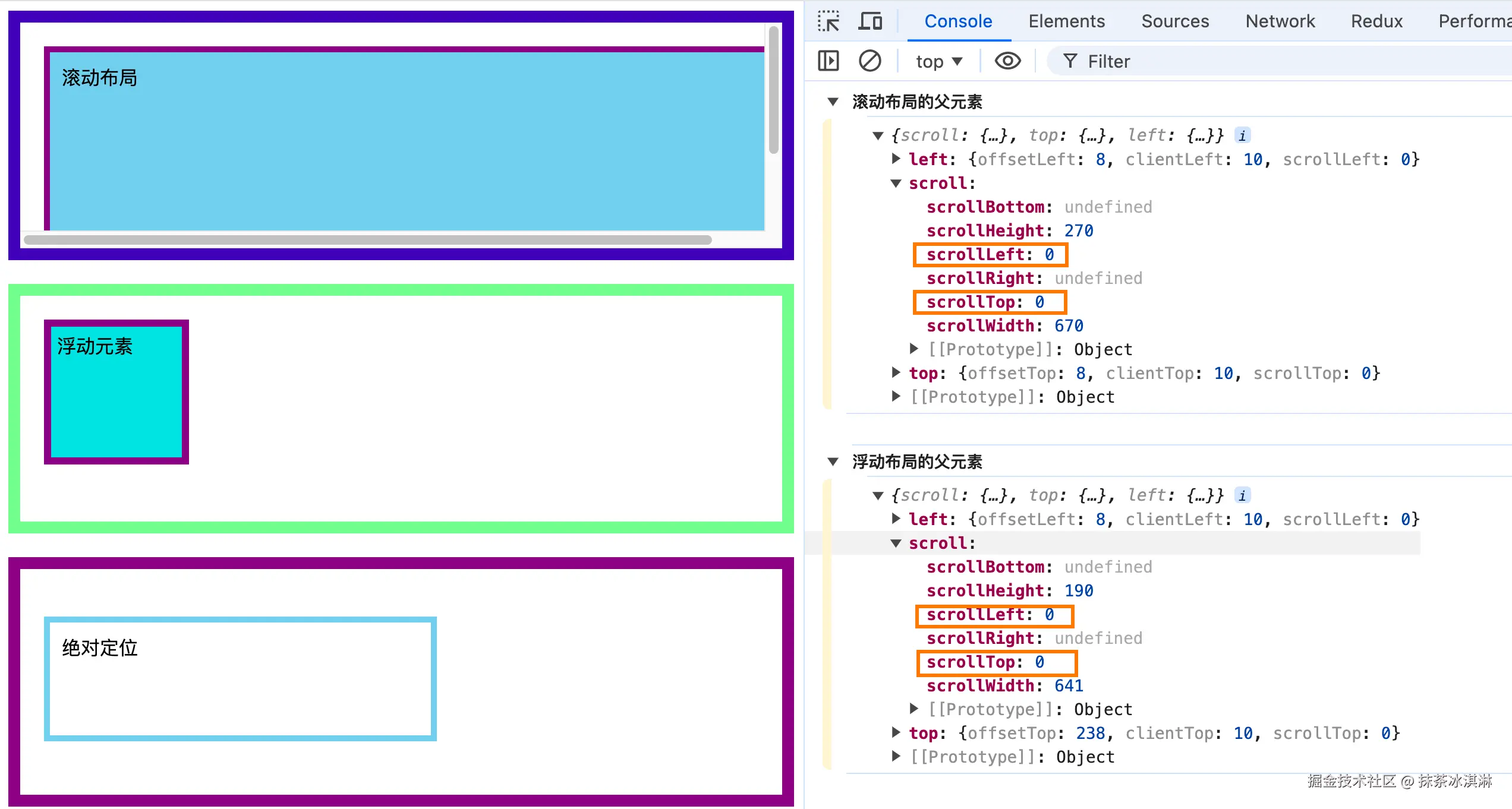Screen dimensions: 1512x809
Task: Collapse the first scroll object property
Action: tap(896, 184)
